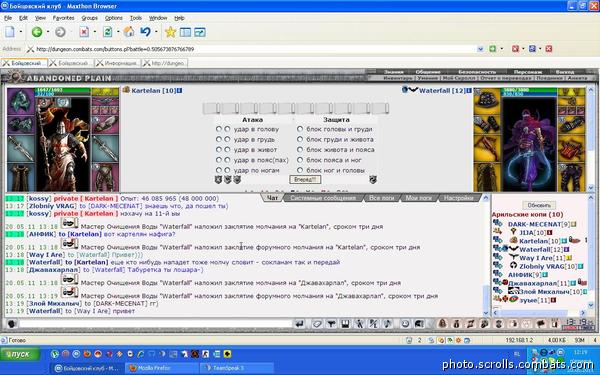This screenshot has width=600, height=375.
Task: Open favorites with the yellow star icon
Action: (170, 32)
